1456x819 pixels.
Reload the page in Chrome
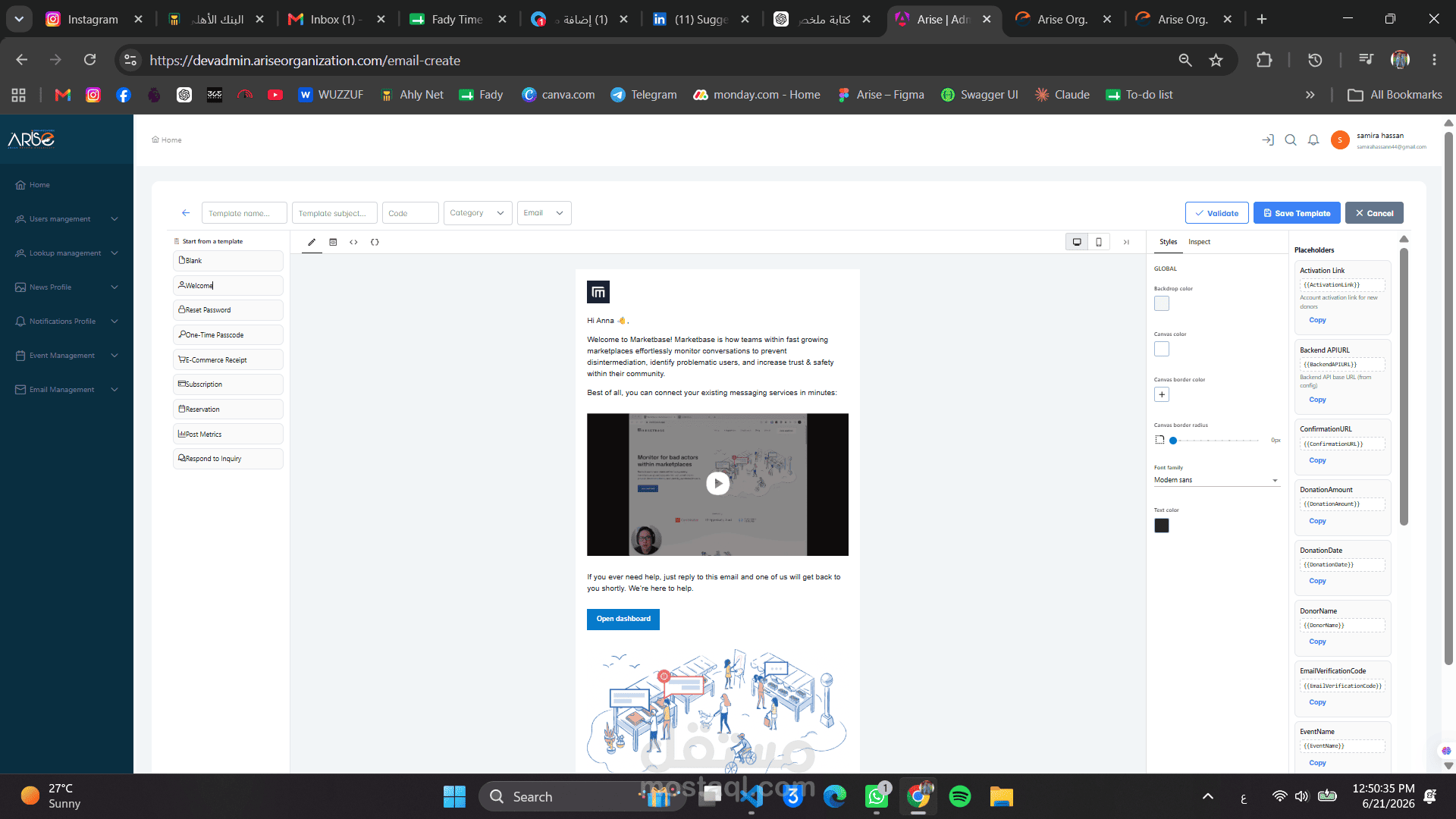pos(89,60)
